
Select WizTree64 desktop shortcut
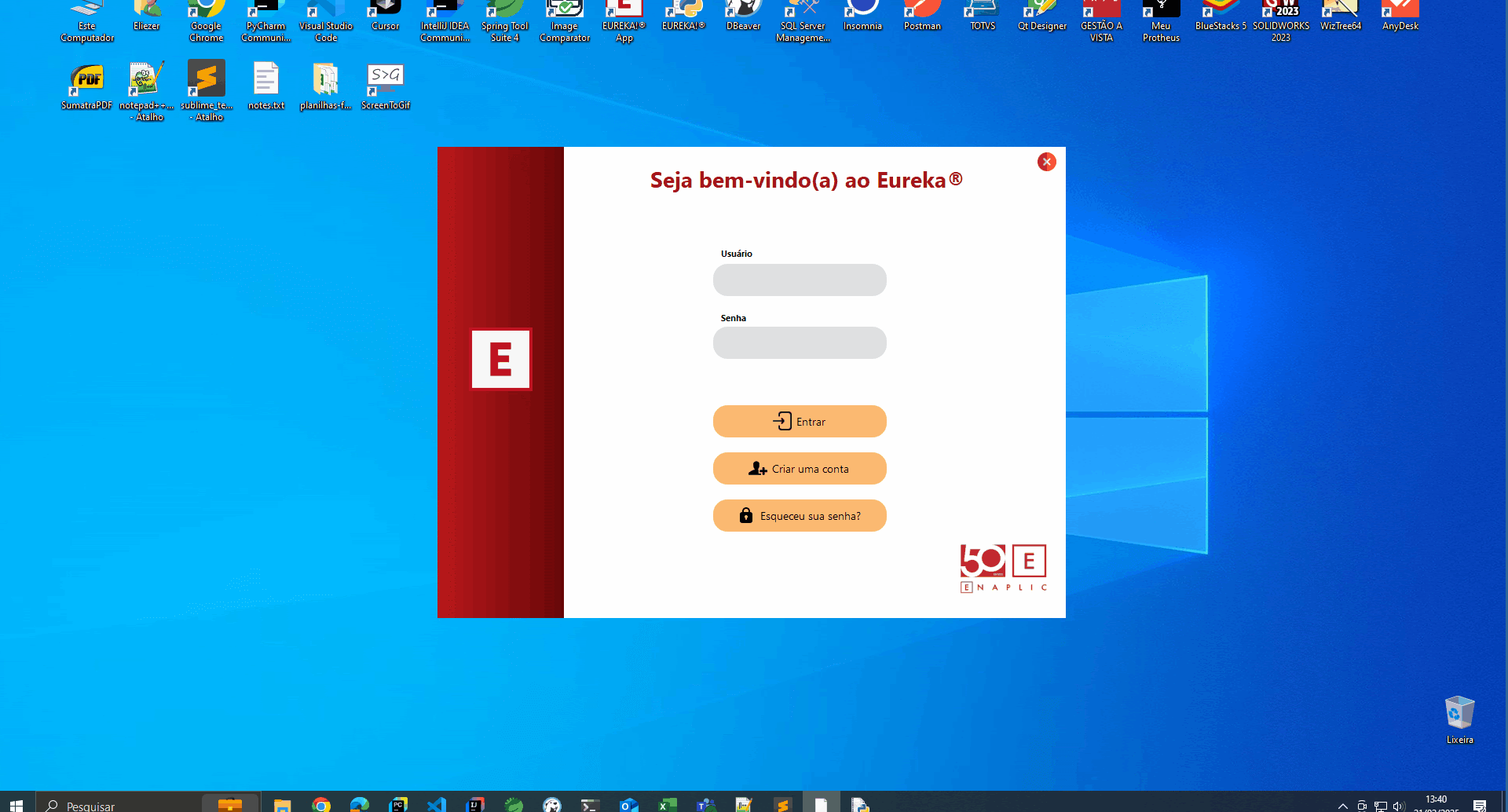tap(1340, 16)
